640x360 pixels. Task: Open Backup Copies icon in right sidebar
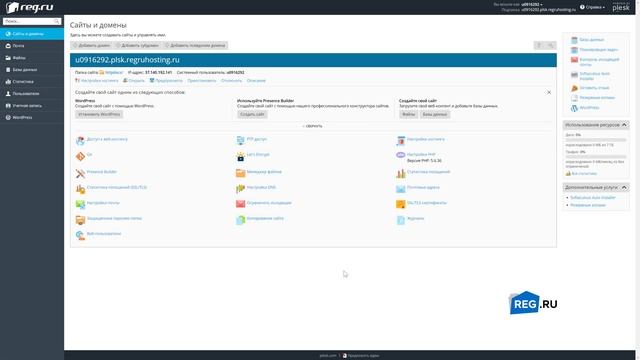pos(574,98)
